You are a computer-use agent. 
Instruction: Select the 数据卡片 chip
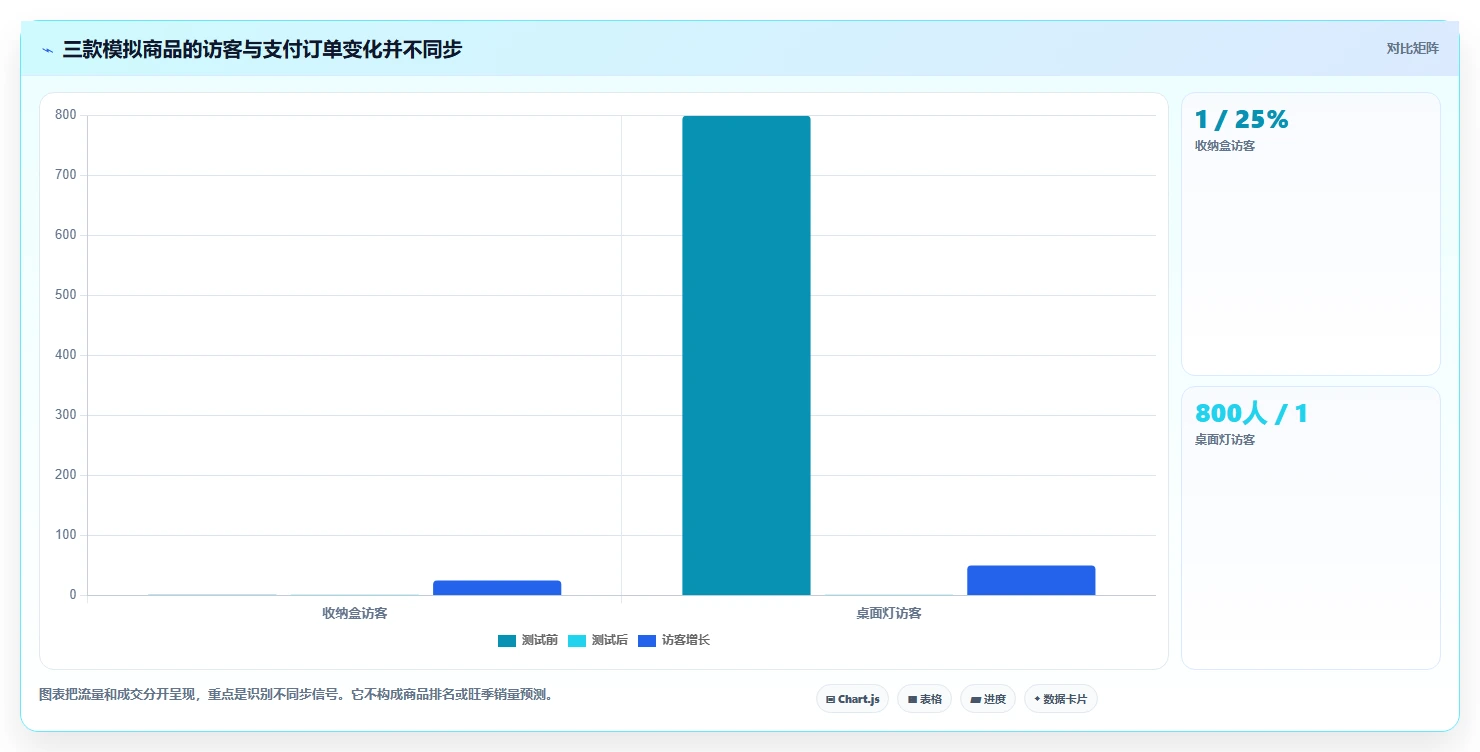(x=1060, y=699)
